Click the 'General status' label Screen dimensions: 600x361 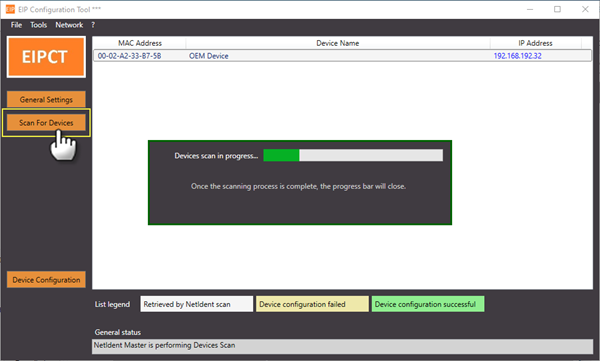117,332
